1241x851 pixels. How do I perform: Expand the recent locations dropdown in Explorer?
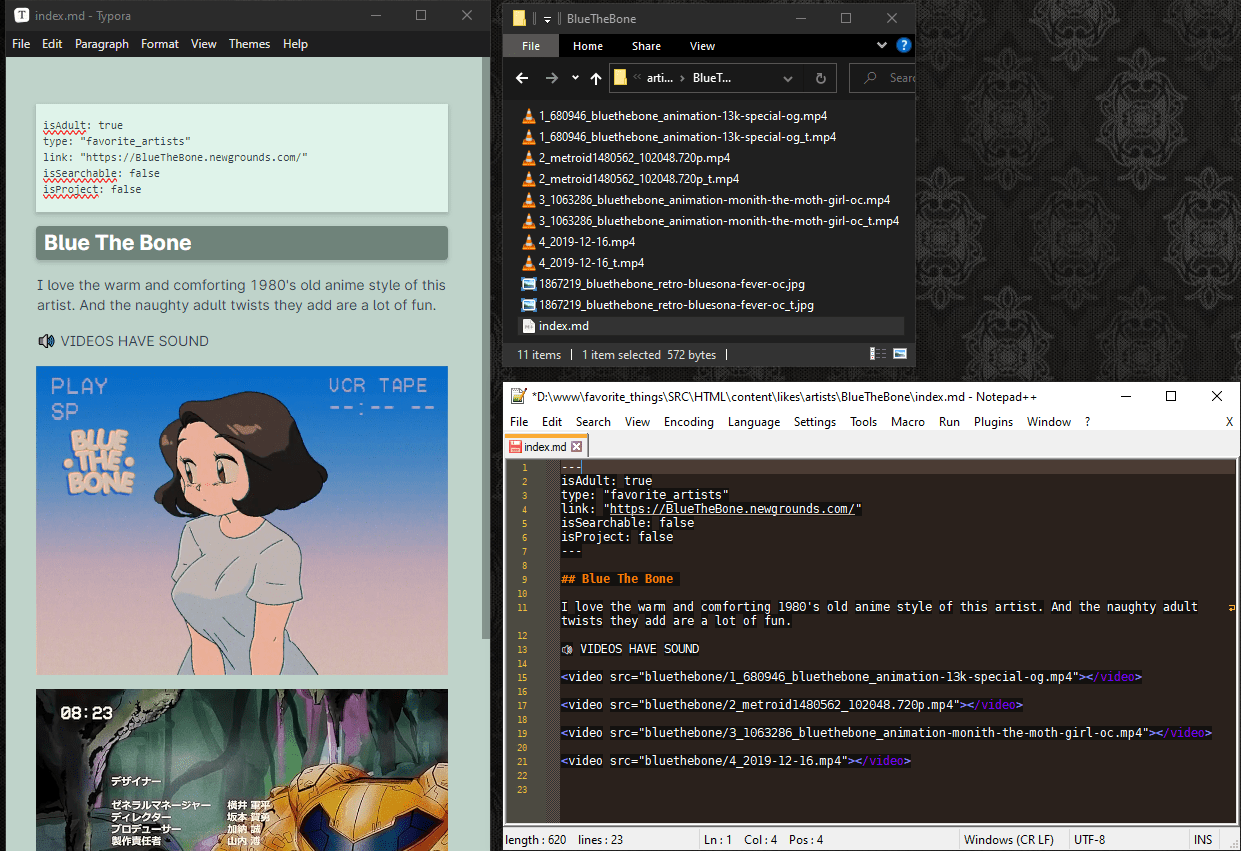pos(575,78)
